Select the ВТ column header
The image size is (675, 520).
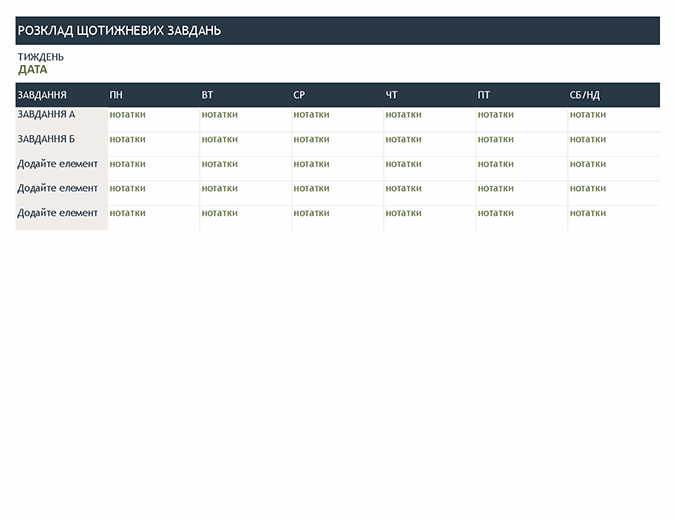click(x=207, y=95)
